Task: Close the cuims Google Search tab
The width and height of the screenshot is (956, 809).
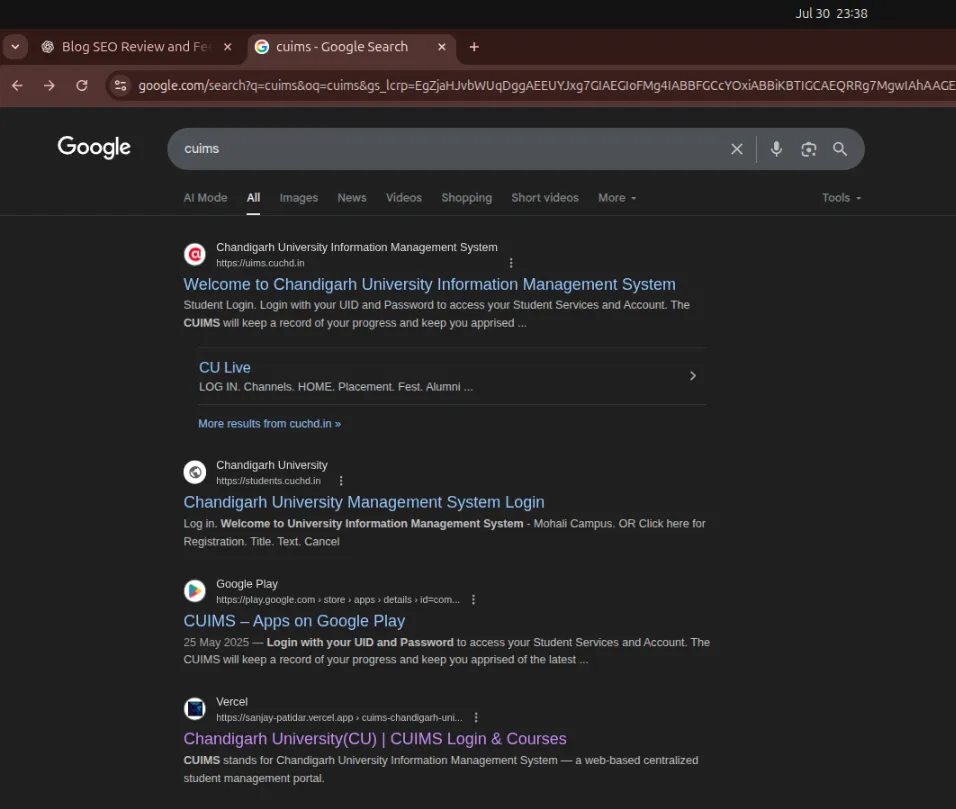Action: (x=442, y=47)
